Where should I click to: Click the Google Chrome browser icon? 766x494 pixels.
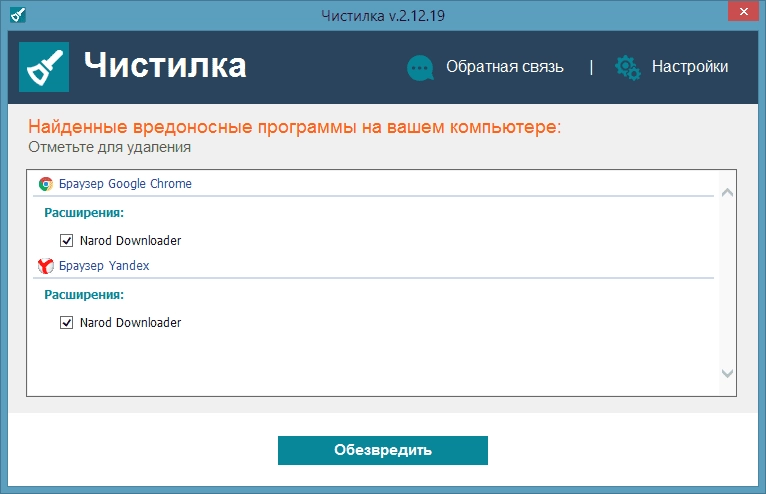[x=46, y=184]
